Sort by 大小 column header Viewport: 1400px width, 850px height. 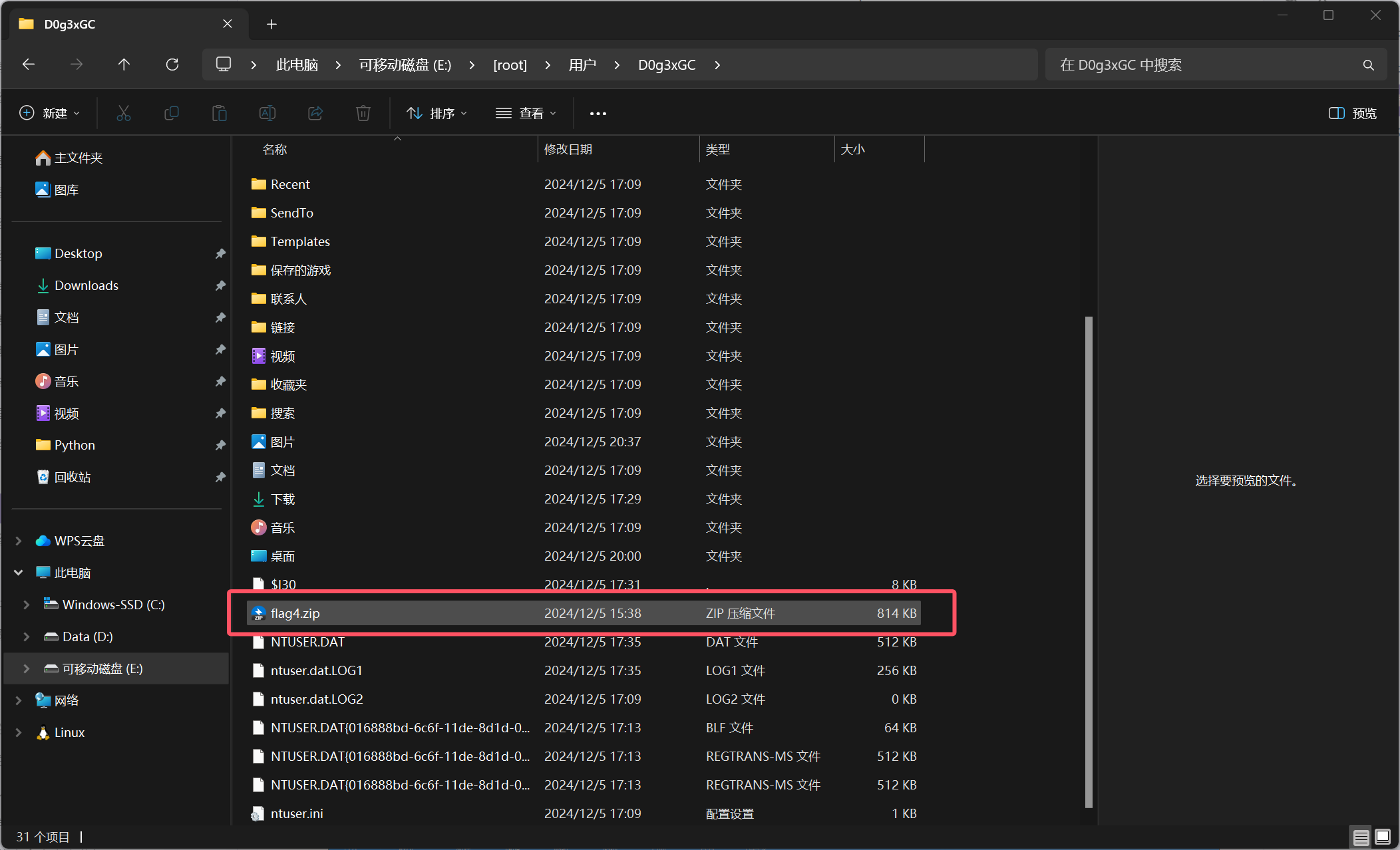coord(879,149)
